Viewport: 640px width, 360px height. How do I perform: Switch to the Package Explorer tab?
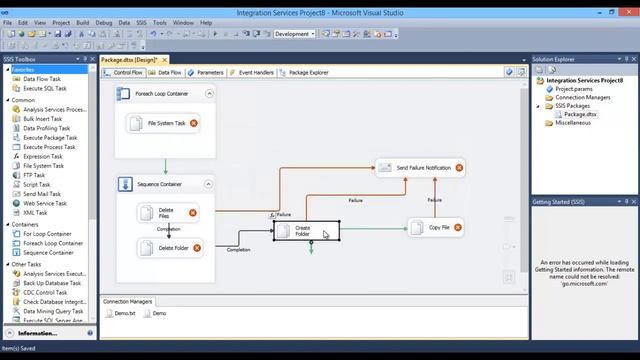[x=304, y=73]
